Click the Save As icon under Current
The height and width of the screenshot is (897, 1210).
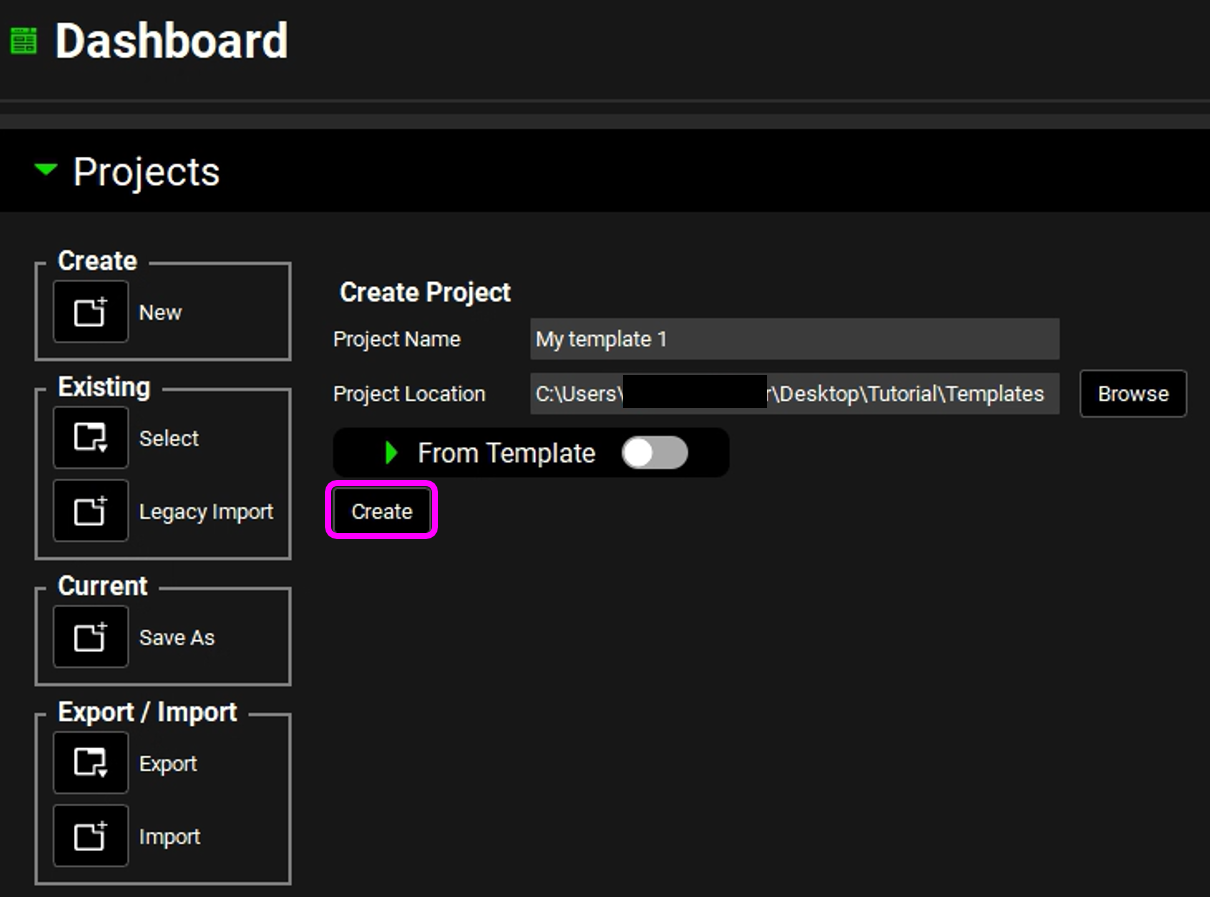(91, 637)
